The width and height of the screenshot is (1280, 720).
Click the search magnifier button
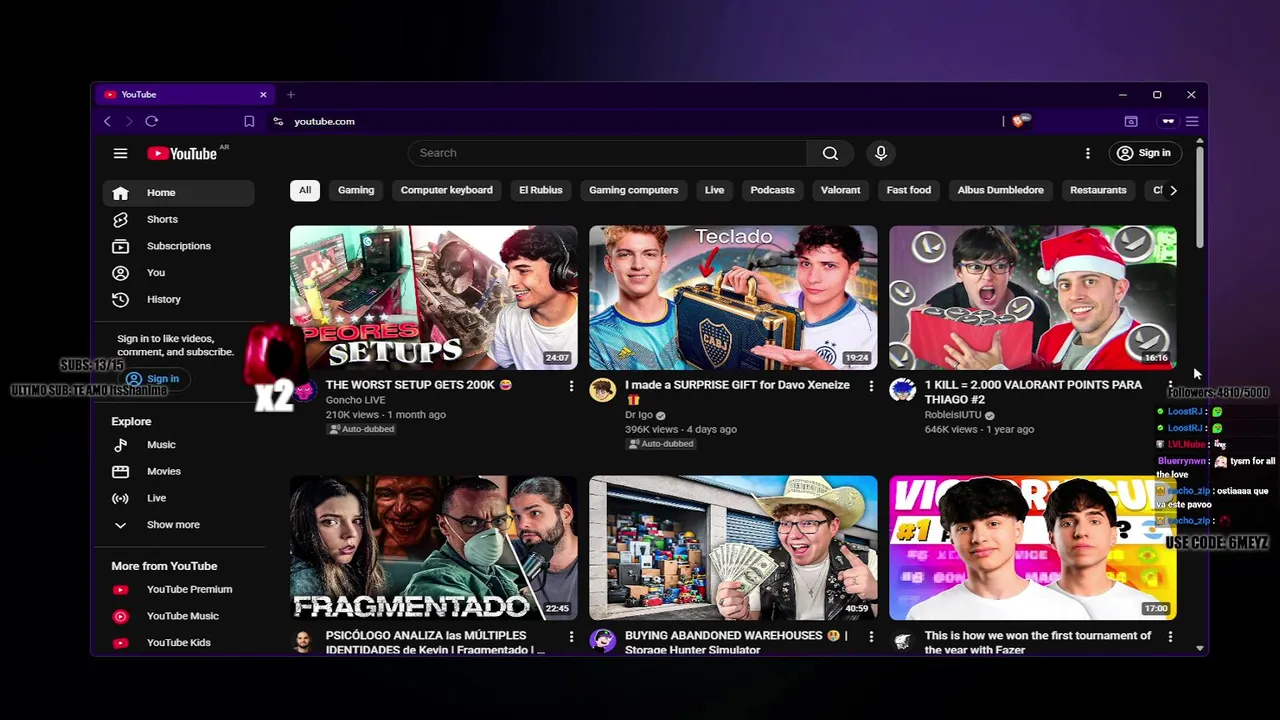click(x=830, y=153)
